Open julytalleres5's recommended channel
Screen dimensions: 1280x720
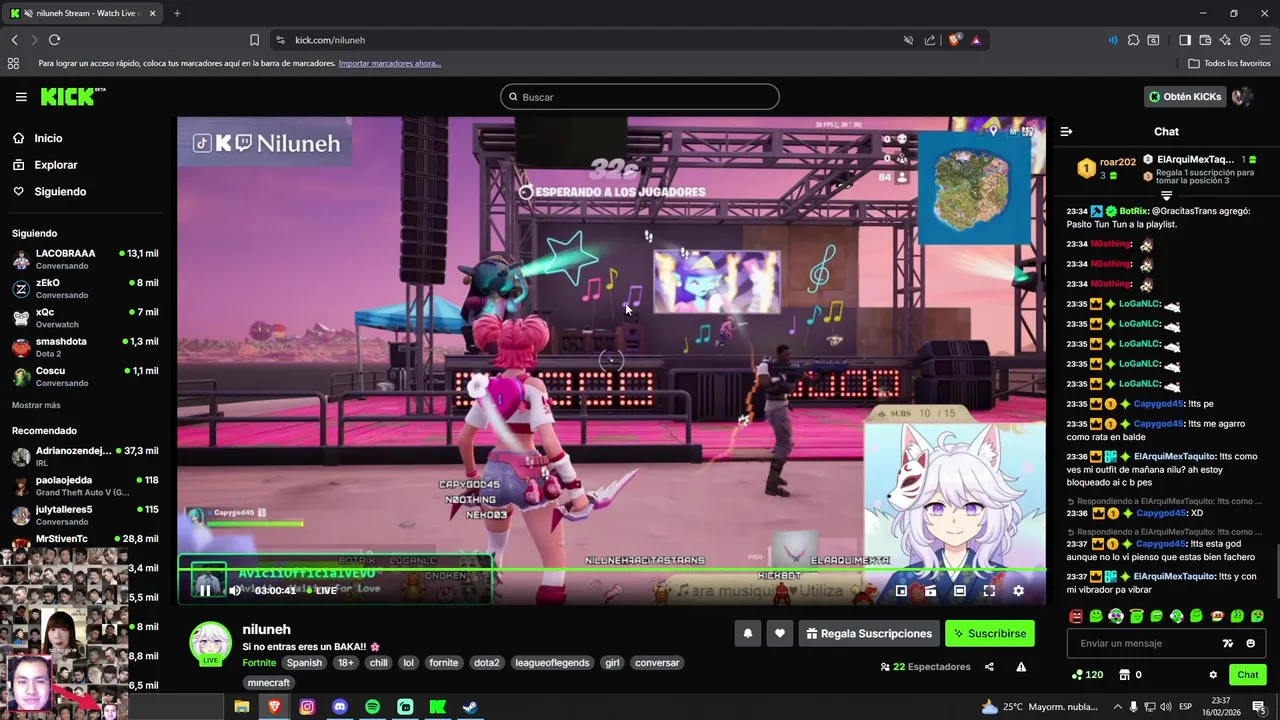coord(85,515)
